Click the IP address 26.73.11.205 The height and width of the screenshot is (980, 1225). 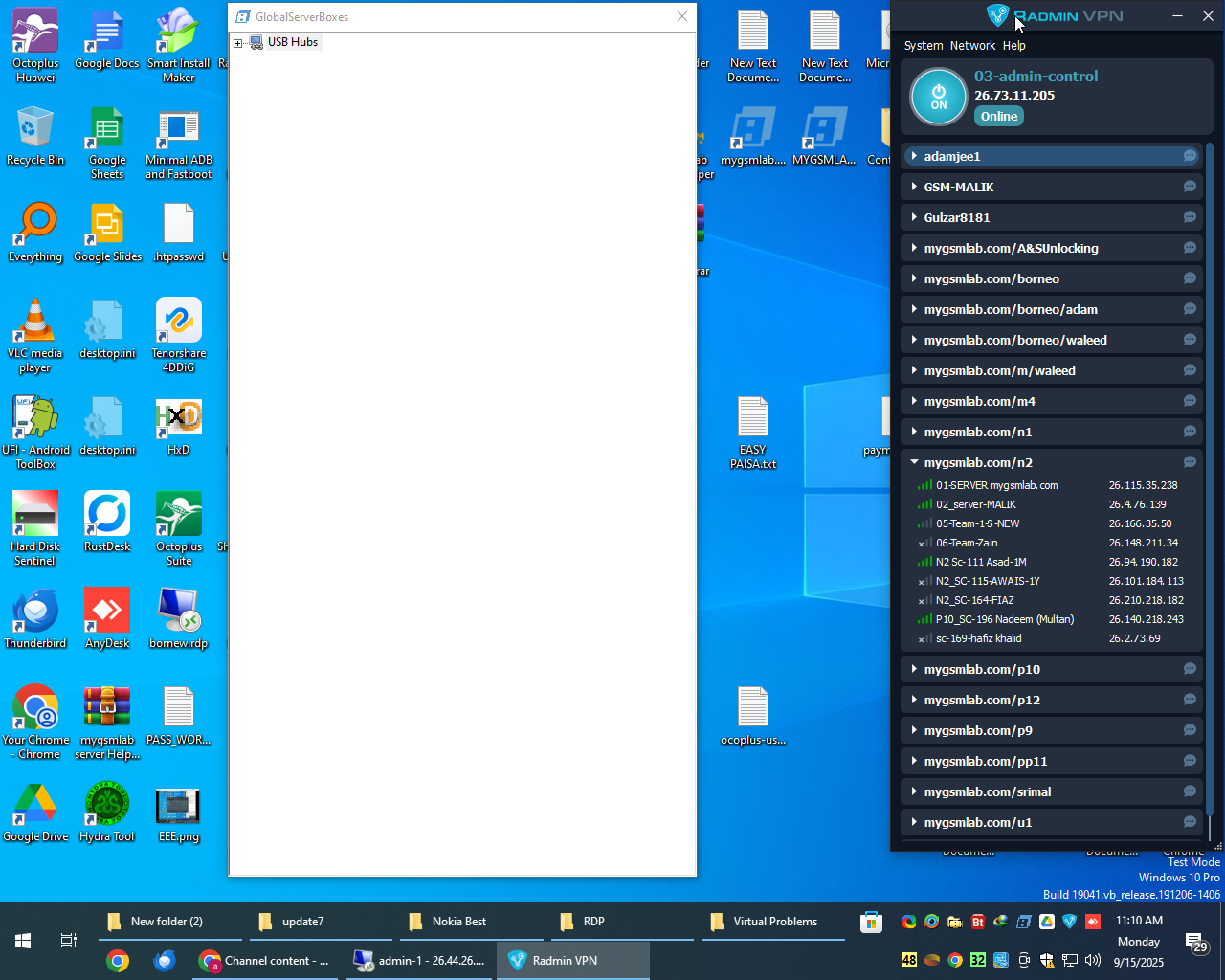tap(1014, 96)
